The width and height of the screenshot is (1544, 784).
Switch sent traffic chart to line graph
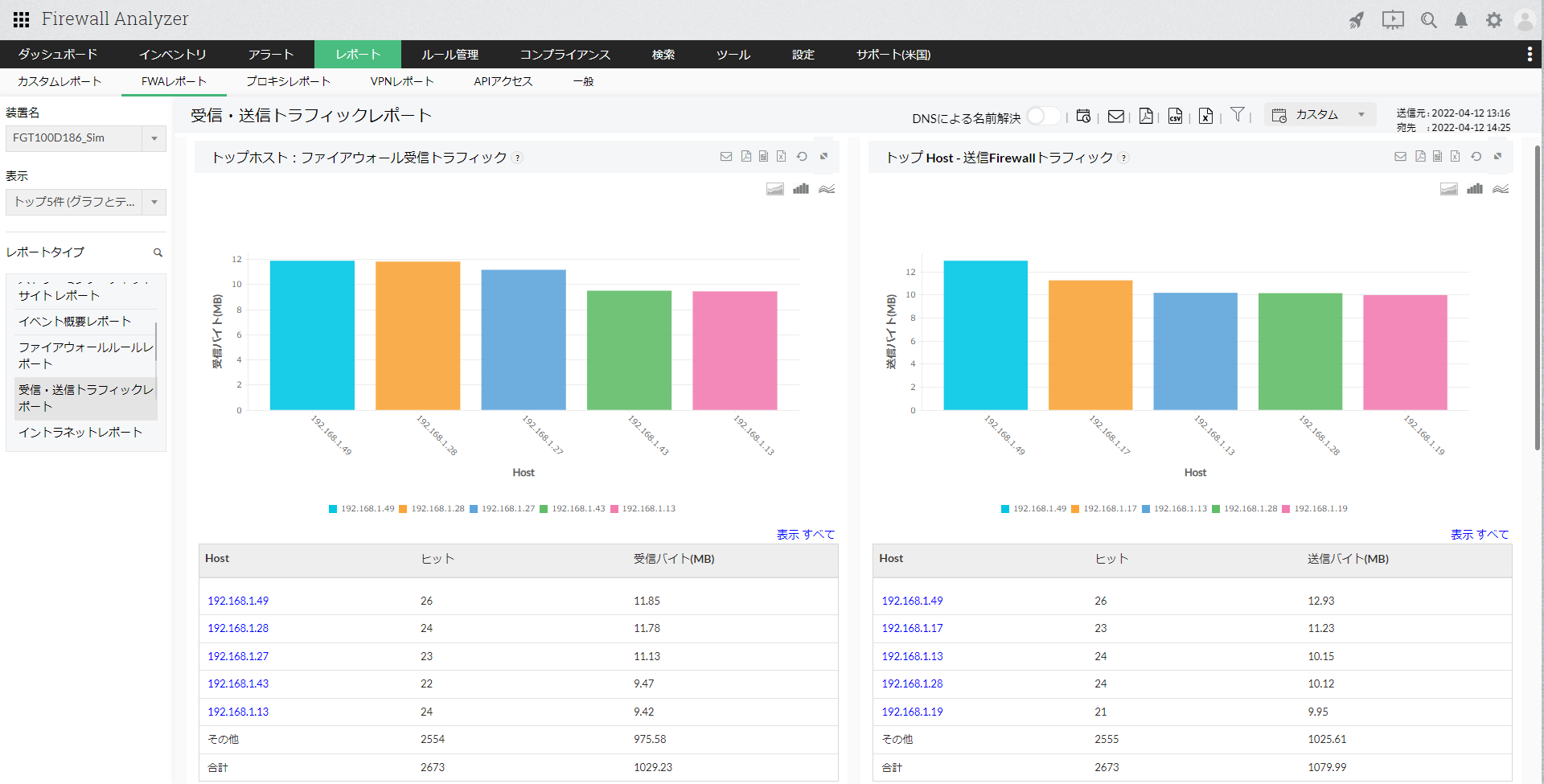pos(1500,189)
